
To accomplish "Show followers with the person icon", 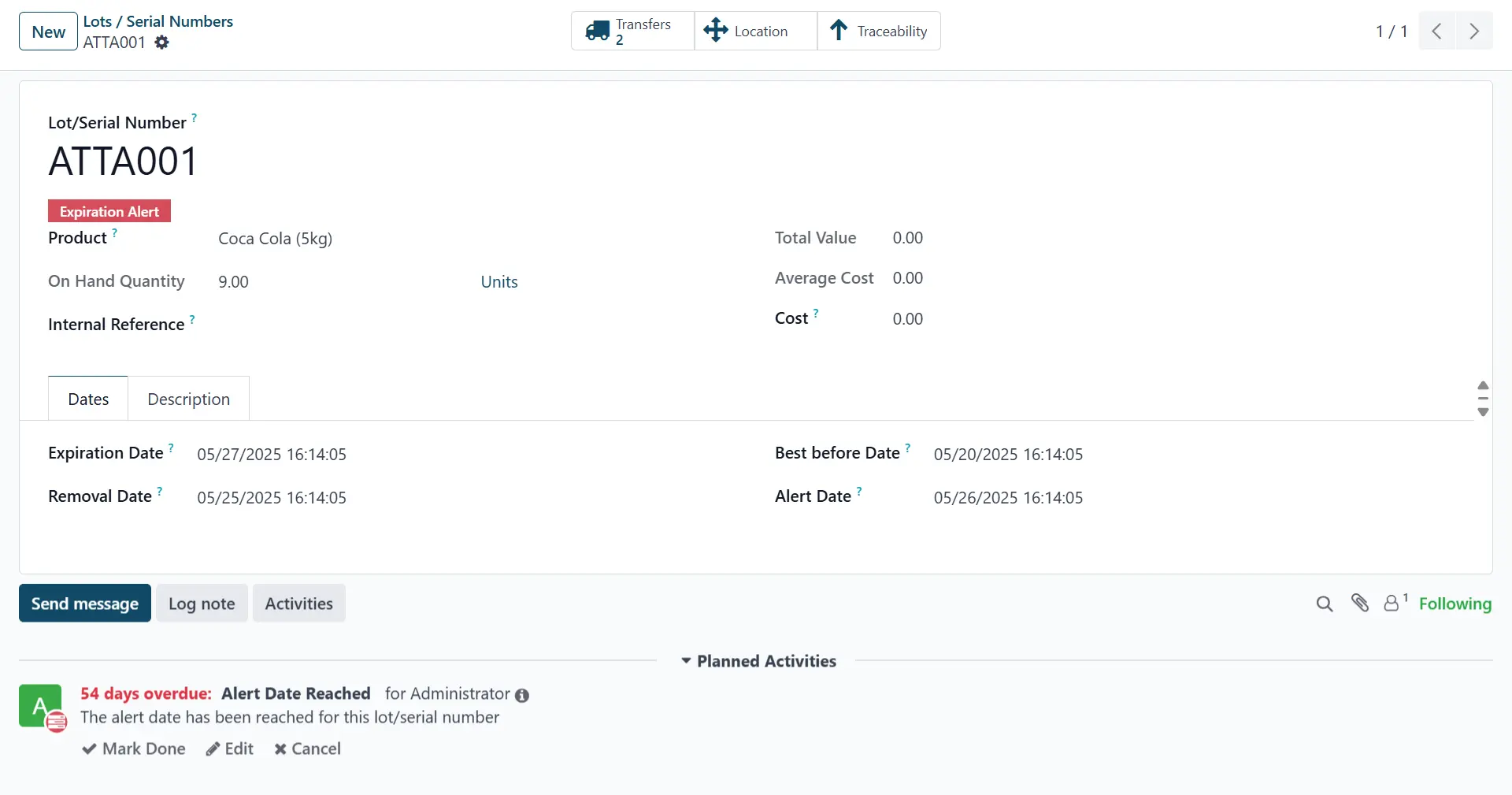I will [1392, 604].
